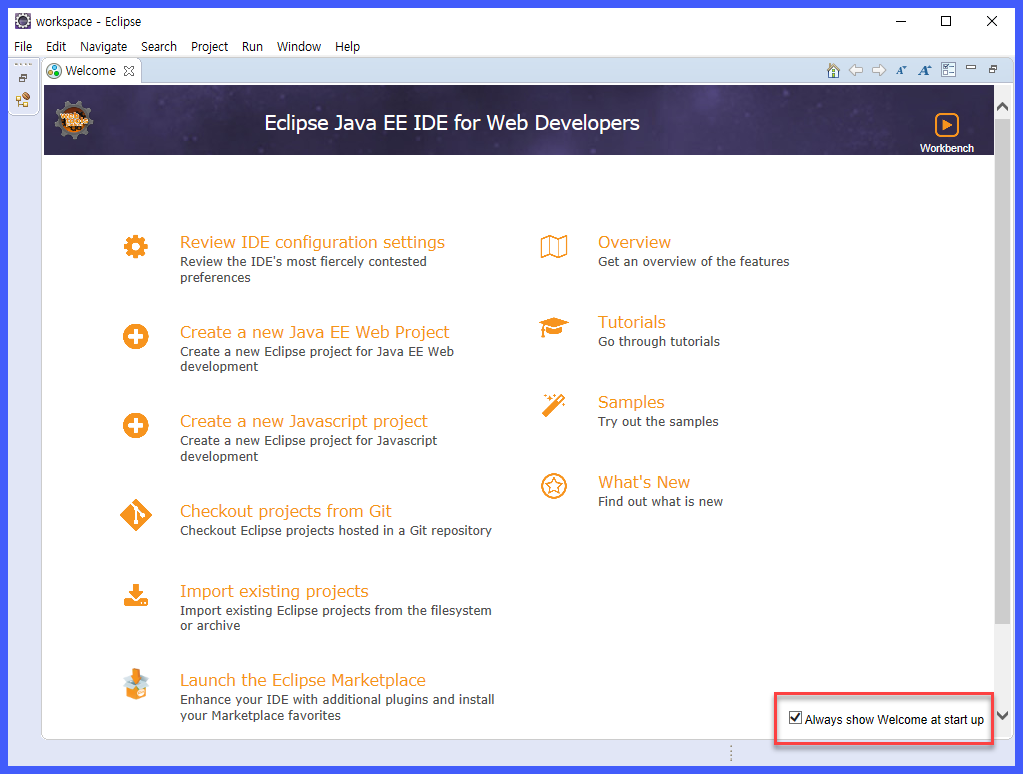
Task: Click the Customize page icon
Action: pyautogui.click(x=948, y=70)
